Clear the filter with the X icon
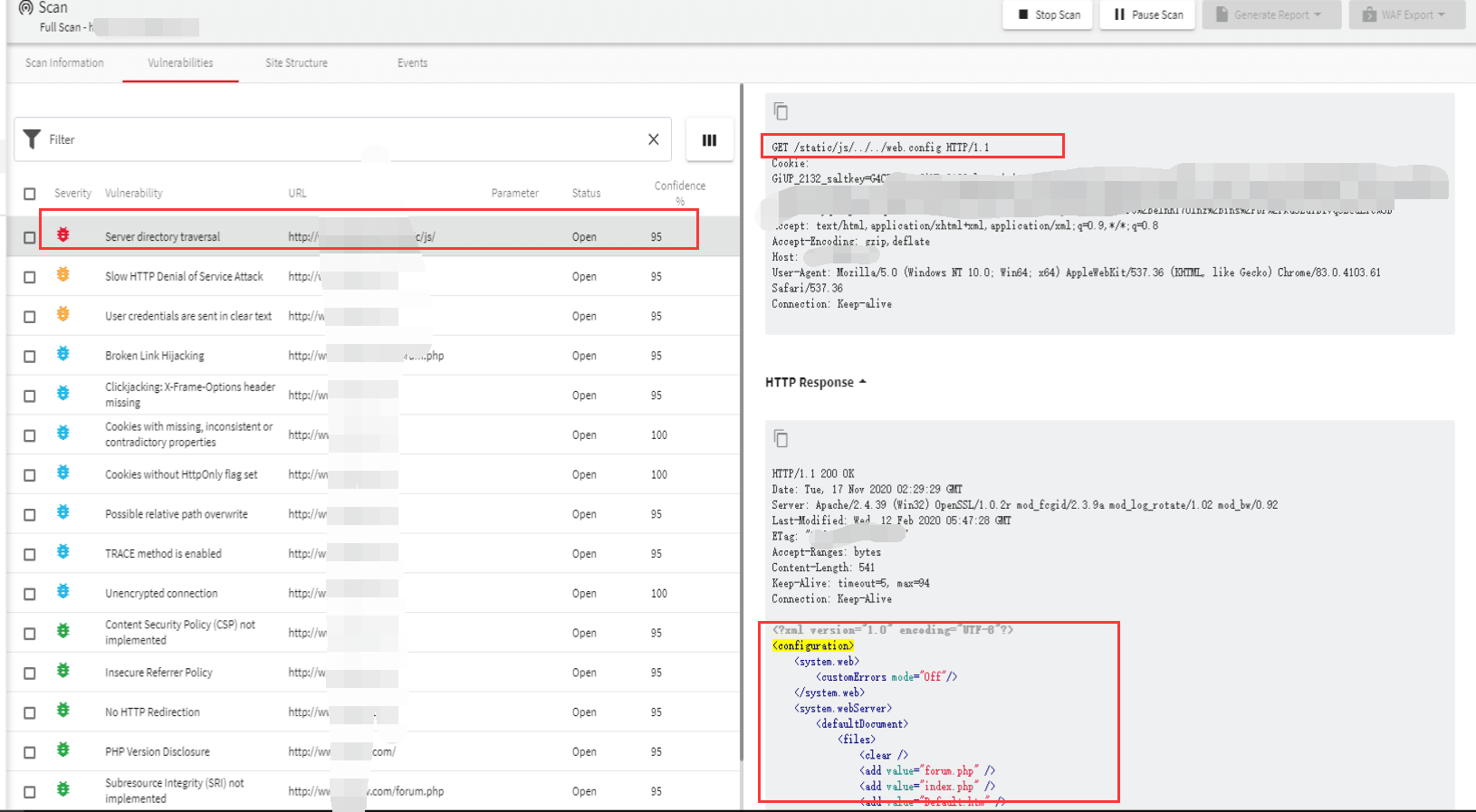This screenshot has width=1476, height=812. 653,139
